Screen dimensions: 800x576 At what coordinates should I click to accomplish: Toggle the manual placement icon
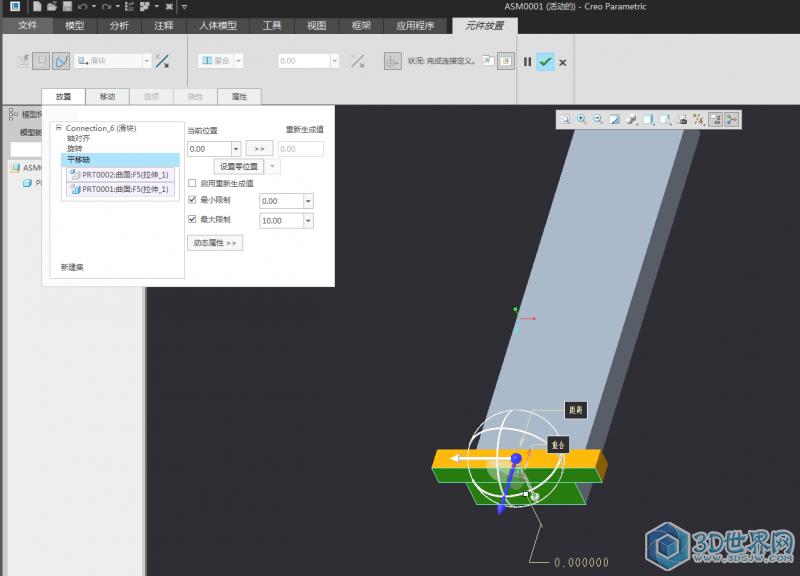tap(41, 61)
